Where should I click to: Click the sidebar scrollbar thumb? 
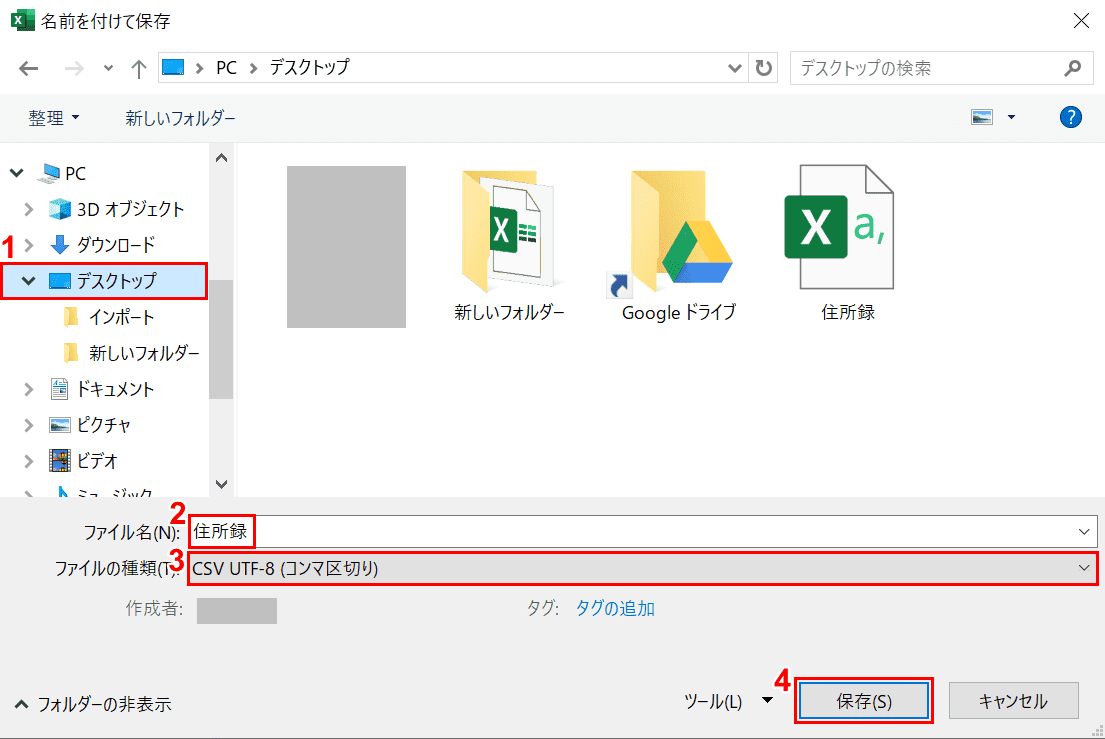click(x=221, y=340)
